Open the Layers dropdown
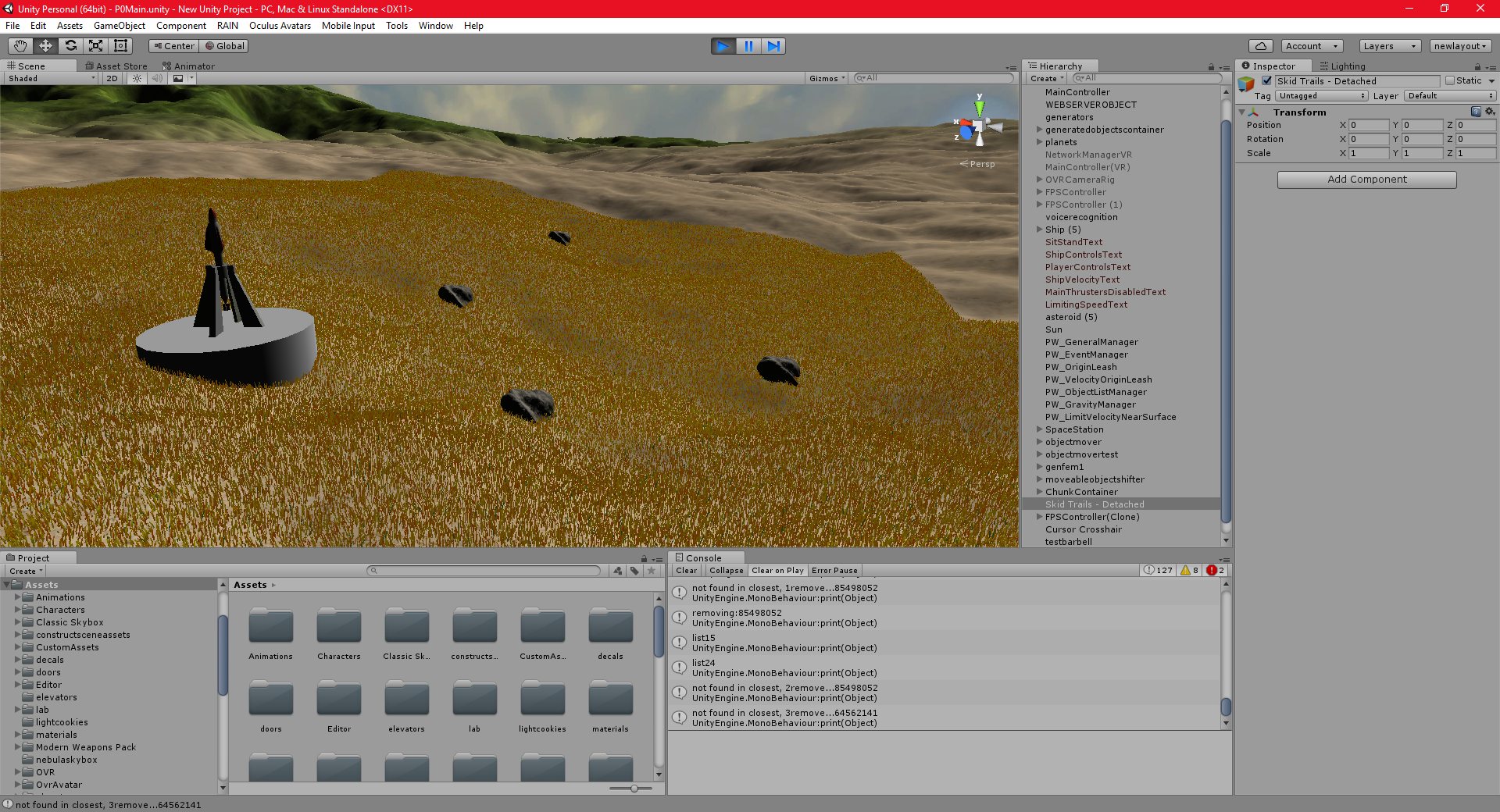Image resolution: width=1500 pixels, height=812 pixels. [1390, 46]
